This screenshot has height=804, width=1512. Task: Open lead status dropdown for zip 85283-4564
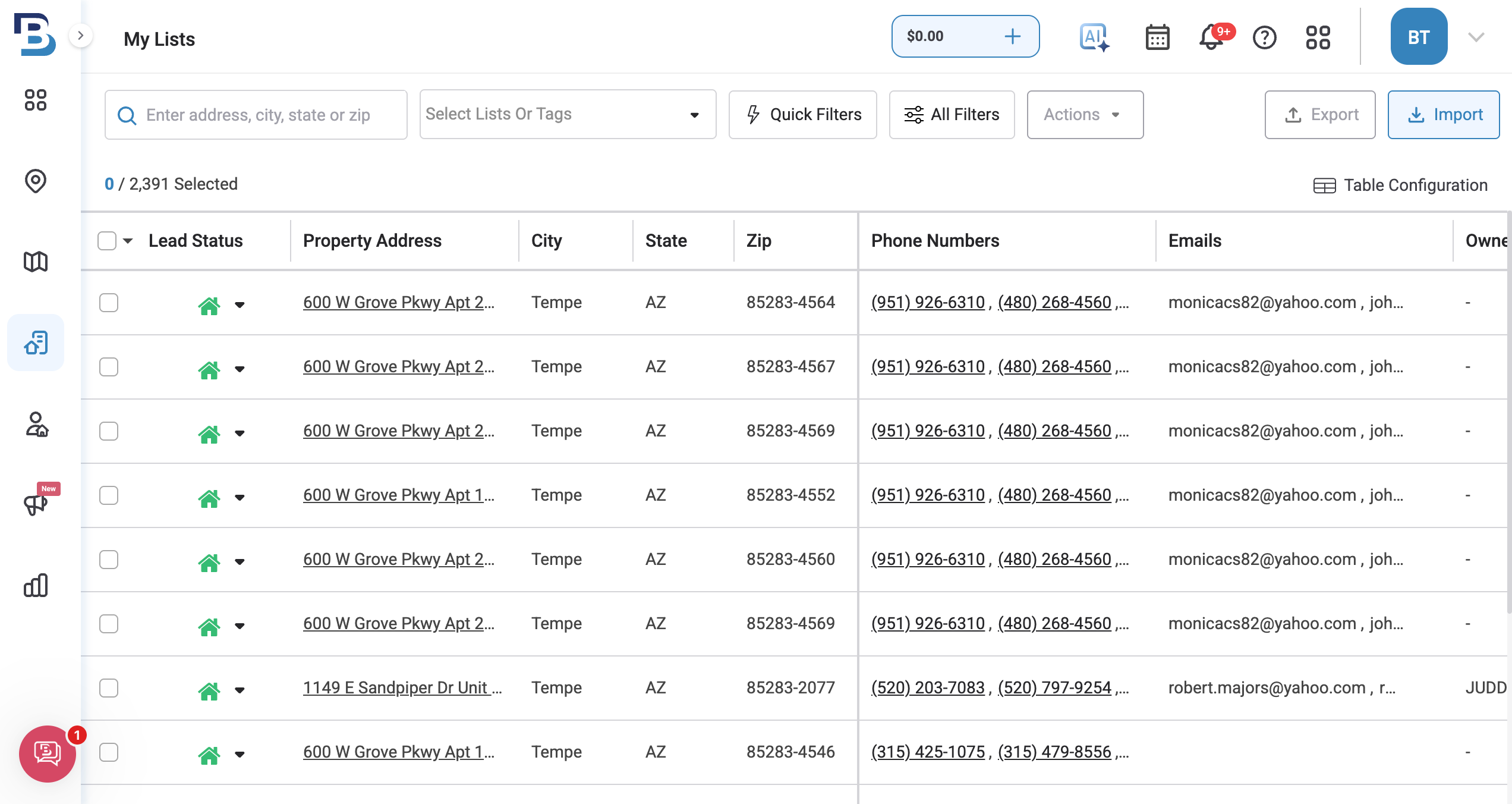point(240,305)
